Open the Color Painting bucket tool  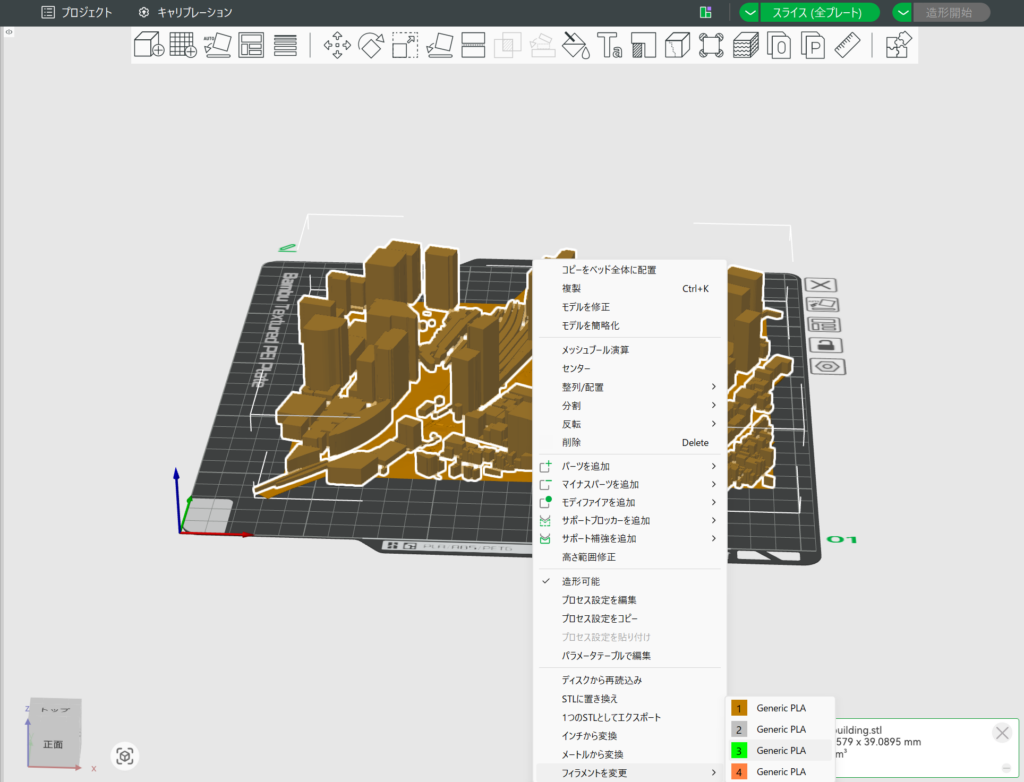(x=576, y=45)
